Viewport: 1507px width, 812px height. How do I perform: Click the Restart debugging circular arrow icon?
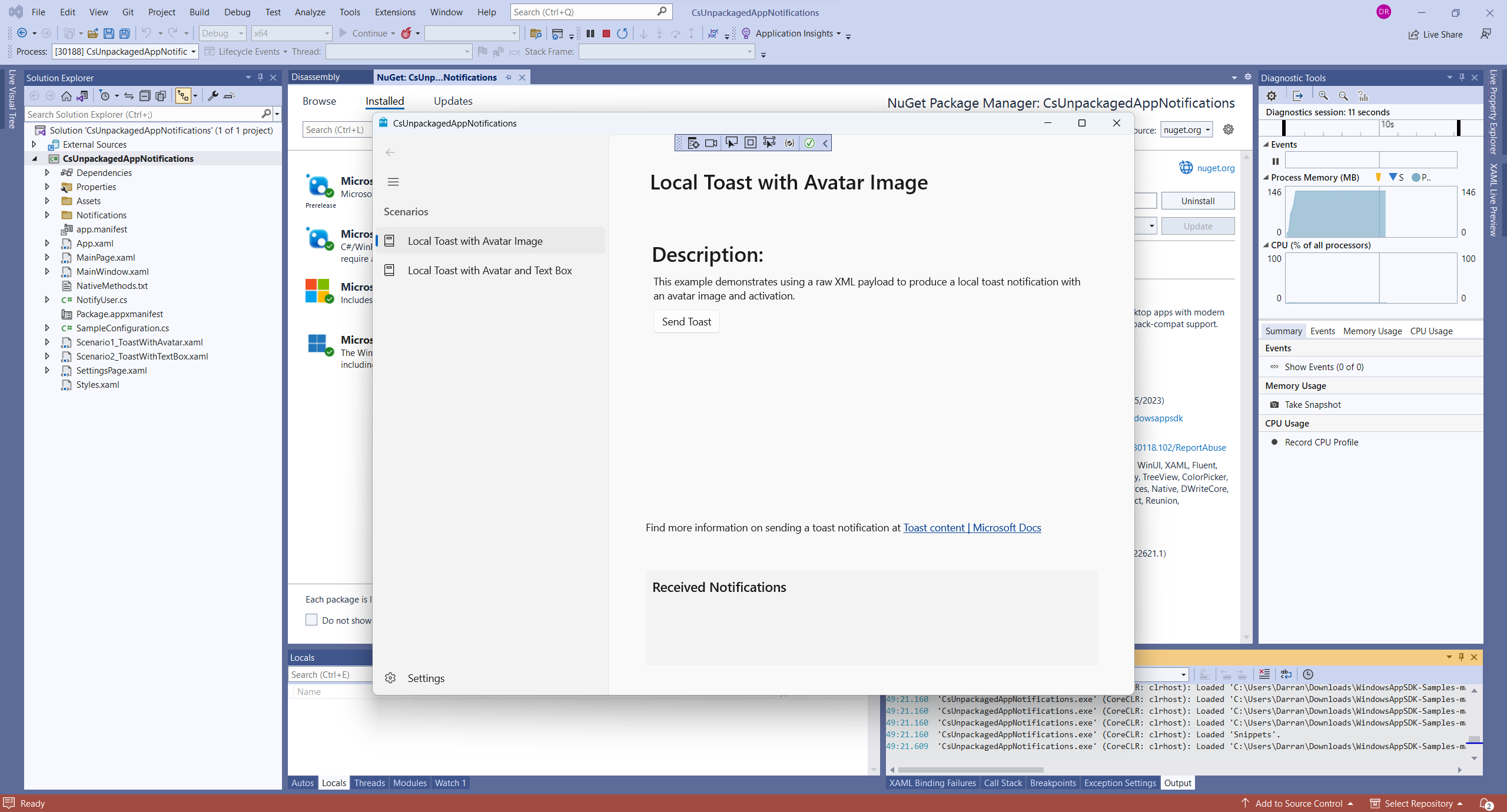coord(622,34)
